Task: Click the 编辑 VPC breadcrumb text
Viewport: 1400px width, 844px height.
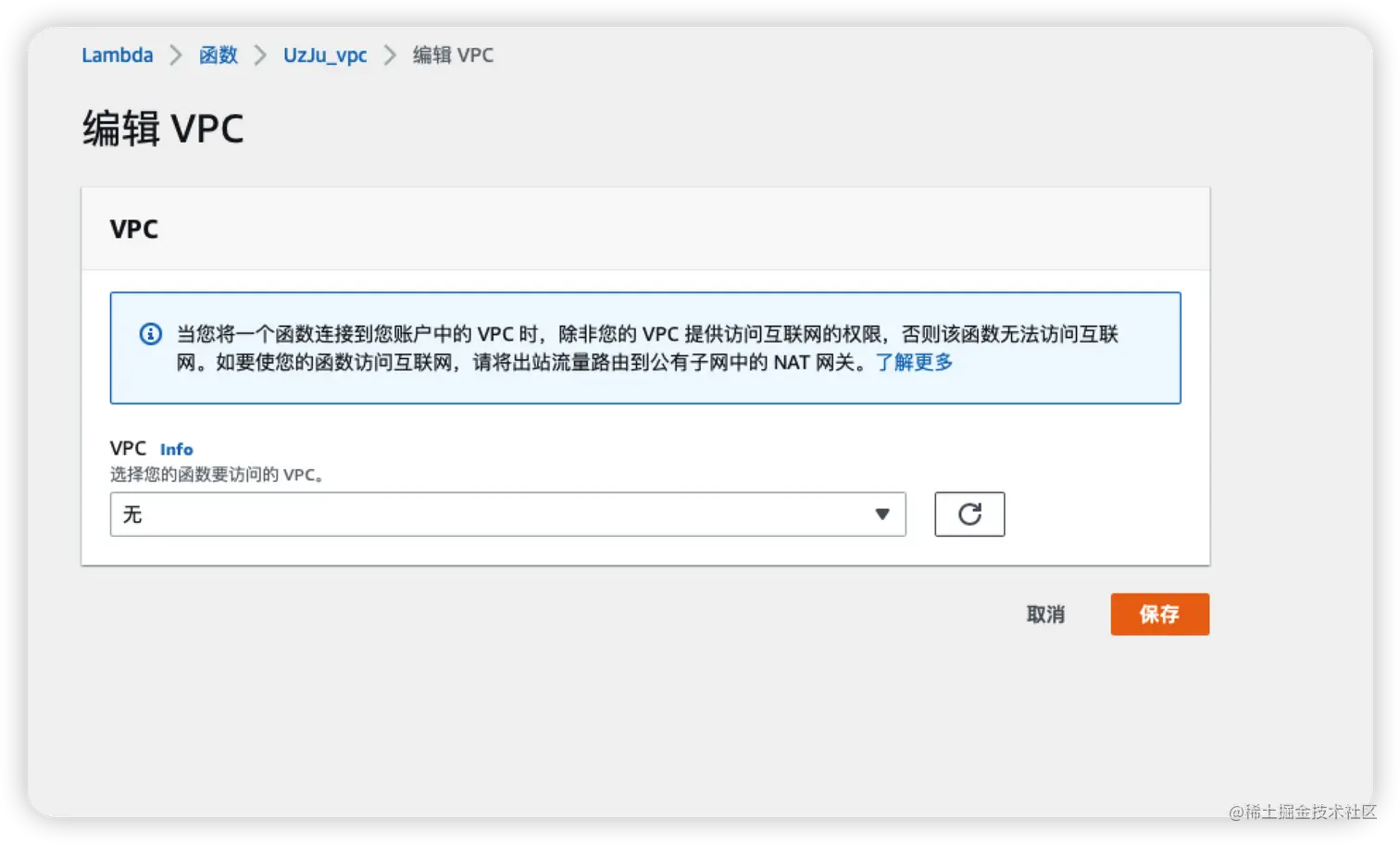Action: click(x=453, y=55)
